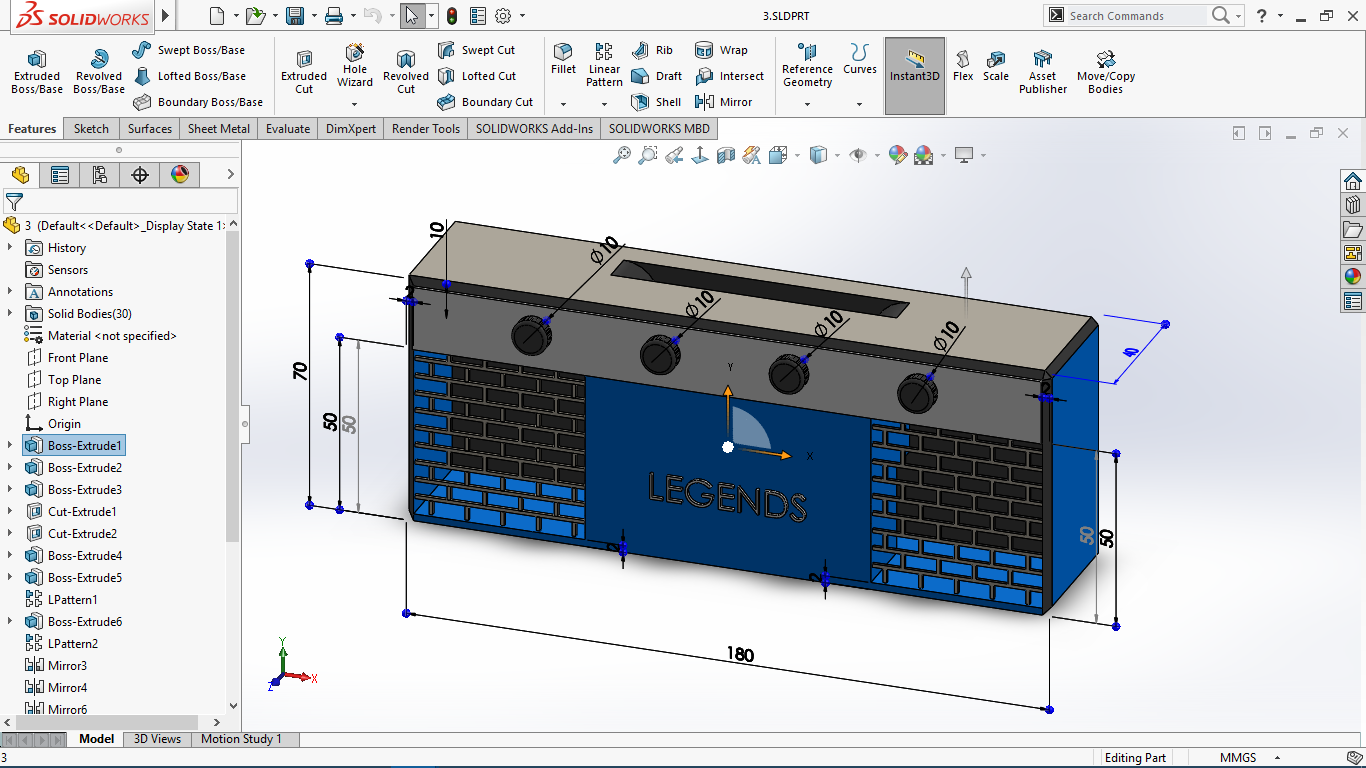Choose Lofted Boss/Base

point(189,76)
